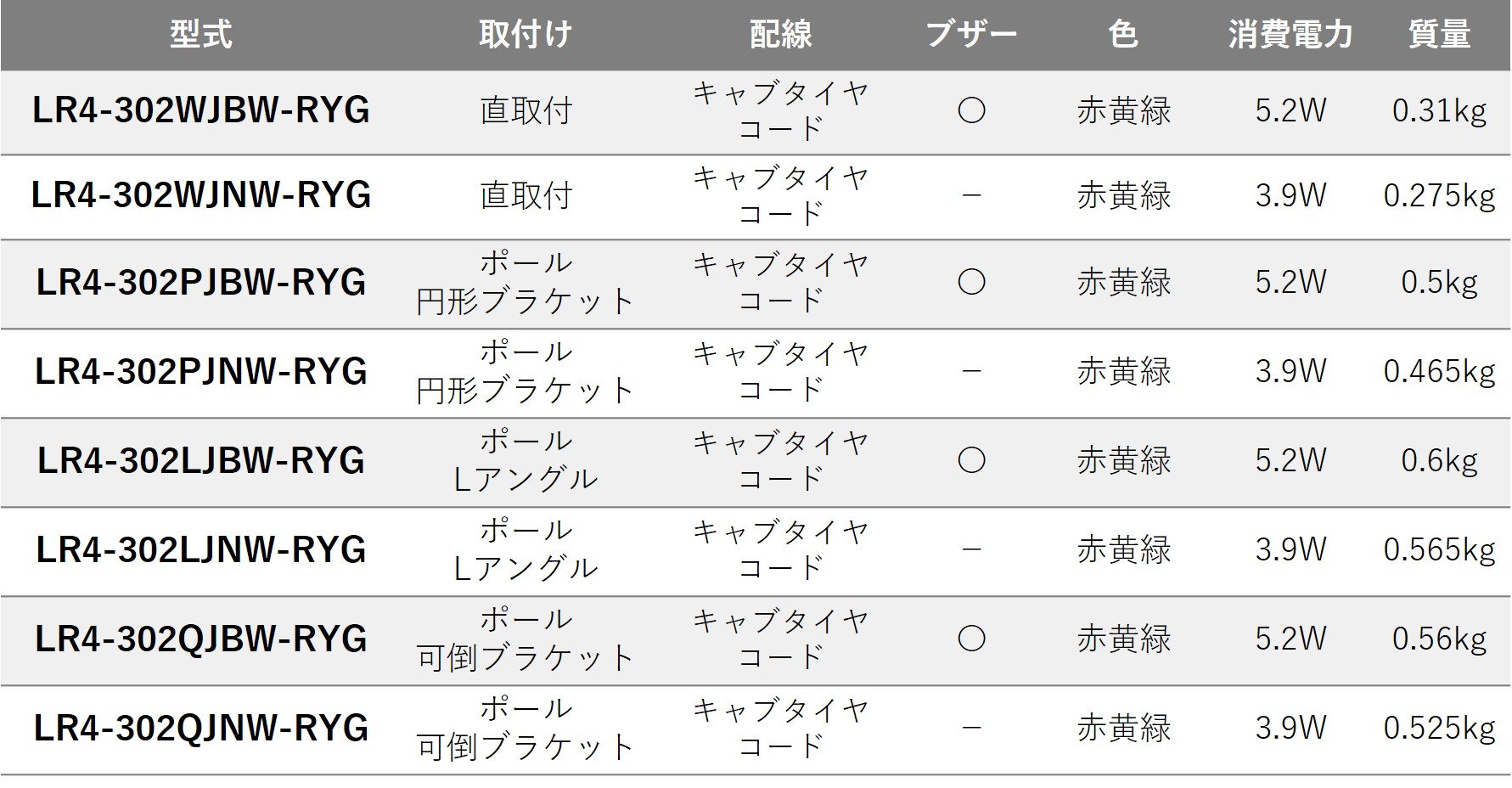Select model LR4-302LJNW-RYG
This screenshot has width=1512, height=788.
point(201,550)
